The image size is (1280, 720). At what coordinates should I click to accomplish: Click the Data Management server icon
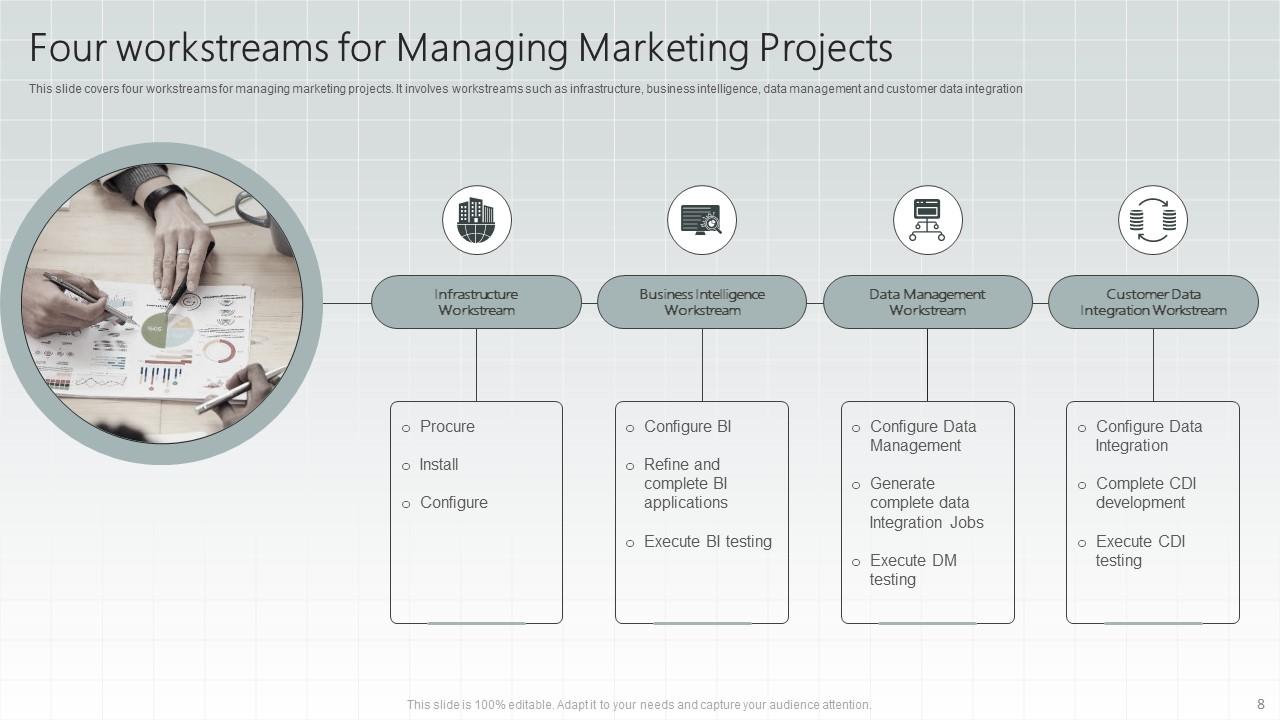coord(928,220)
